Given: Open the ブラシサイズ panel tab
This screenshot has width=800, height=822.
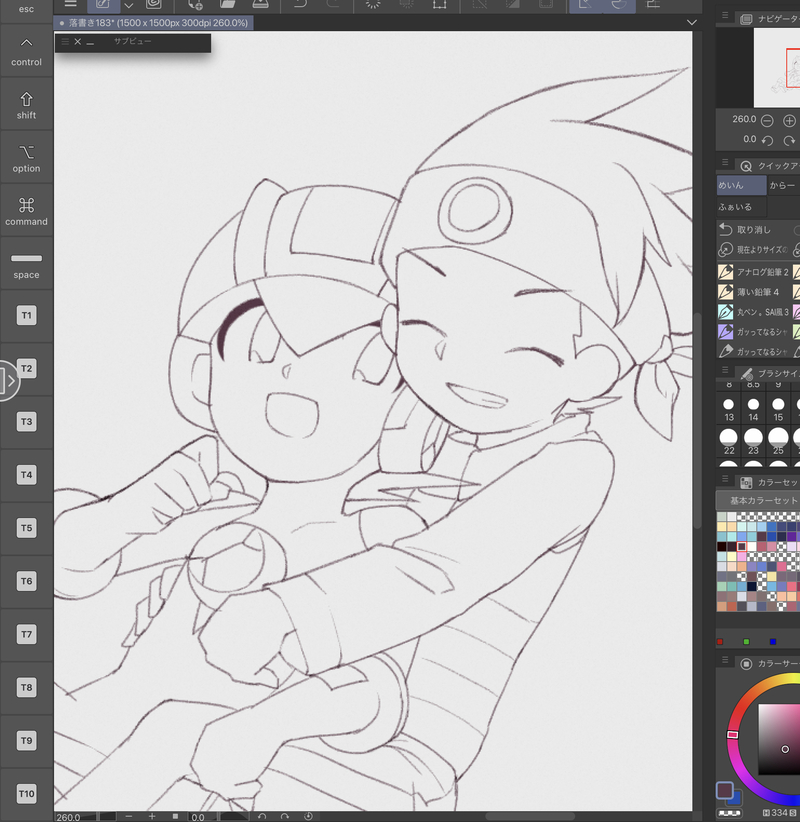Looking at the screenshot, I should (770, 373).
